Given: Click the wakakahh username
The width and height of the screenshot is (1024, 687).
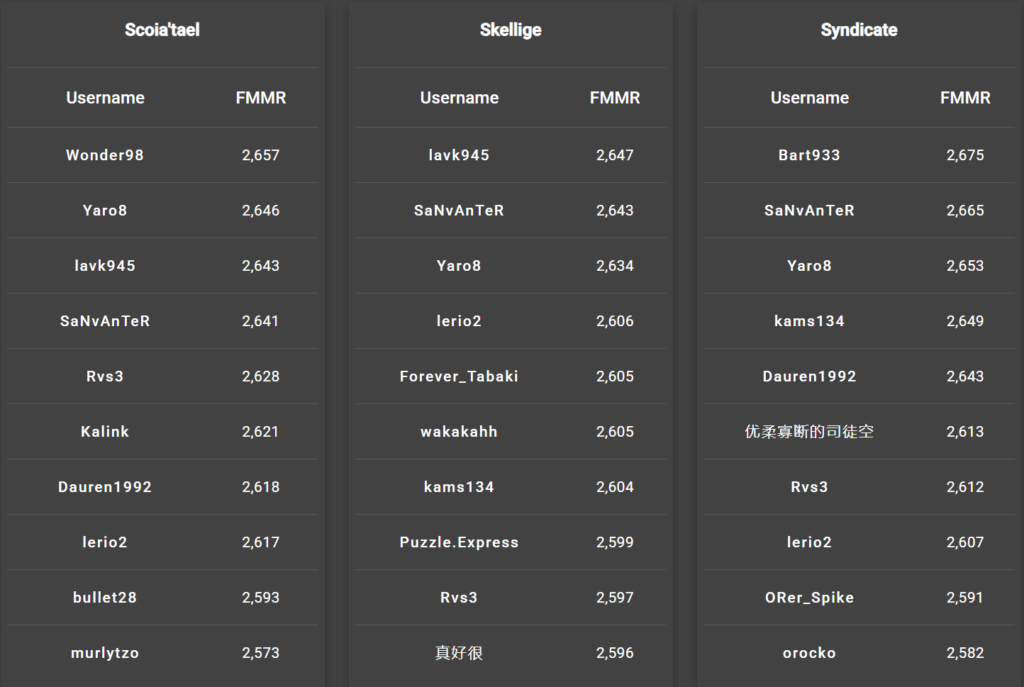Looking at the screenshot, I should [x=459, y=432].
